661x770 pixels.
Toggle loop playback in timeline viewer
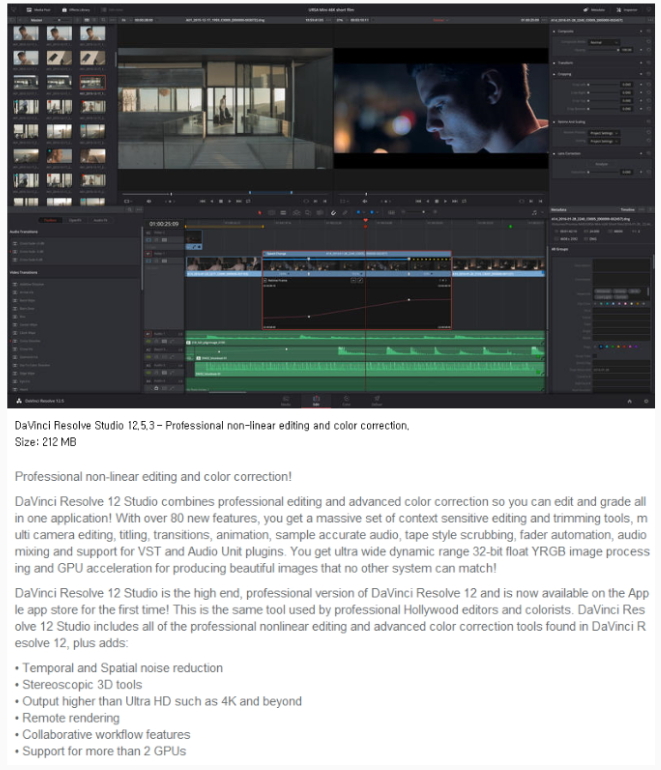[x=464, y=201]
